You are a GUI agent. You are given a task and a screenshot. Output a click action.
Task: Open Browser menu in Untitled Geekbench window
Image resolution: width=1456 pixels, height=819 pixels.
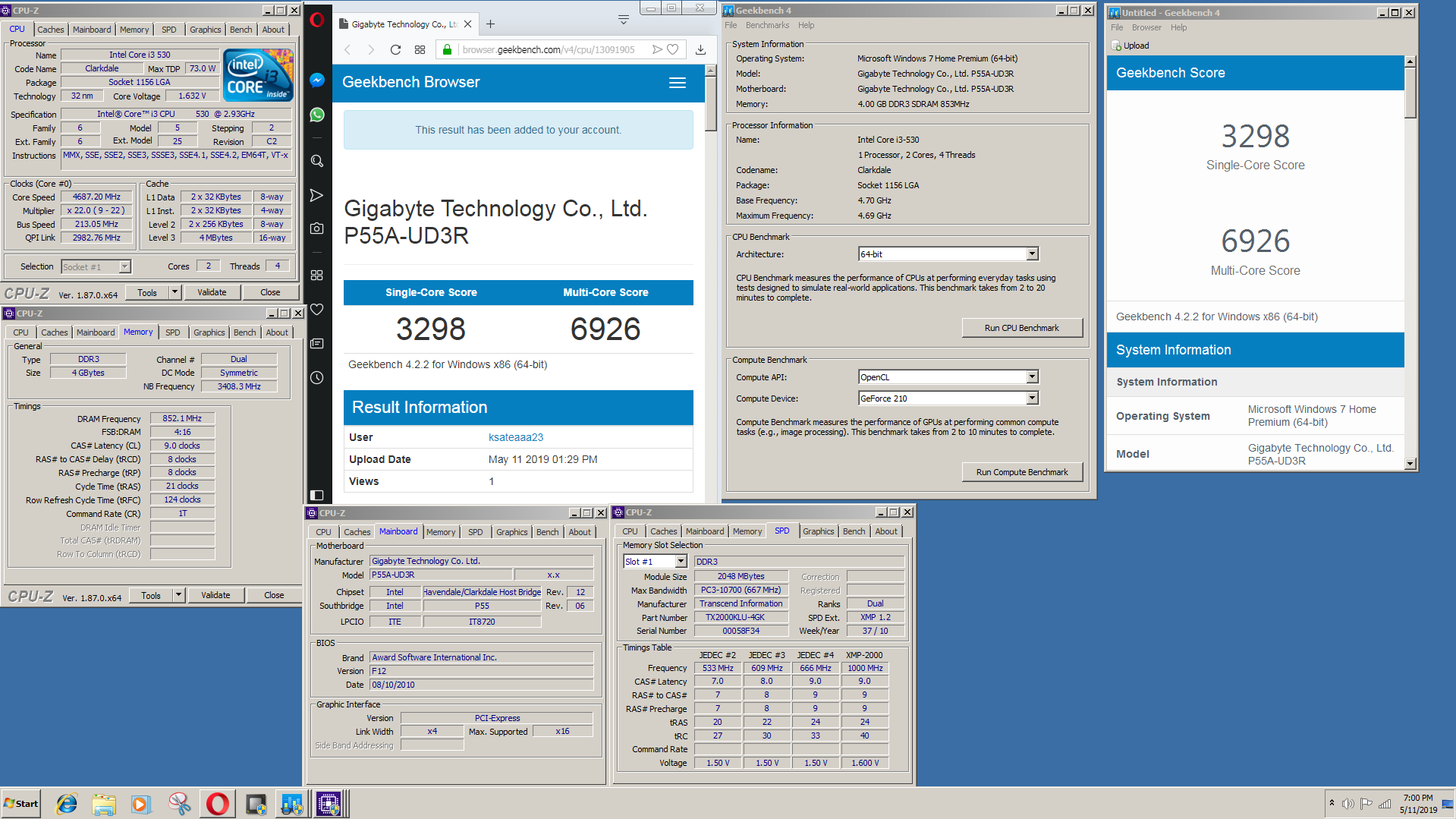tap(1146, 27)
